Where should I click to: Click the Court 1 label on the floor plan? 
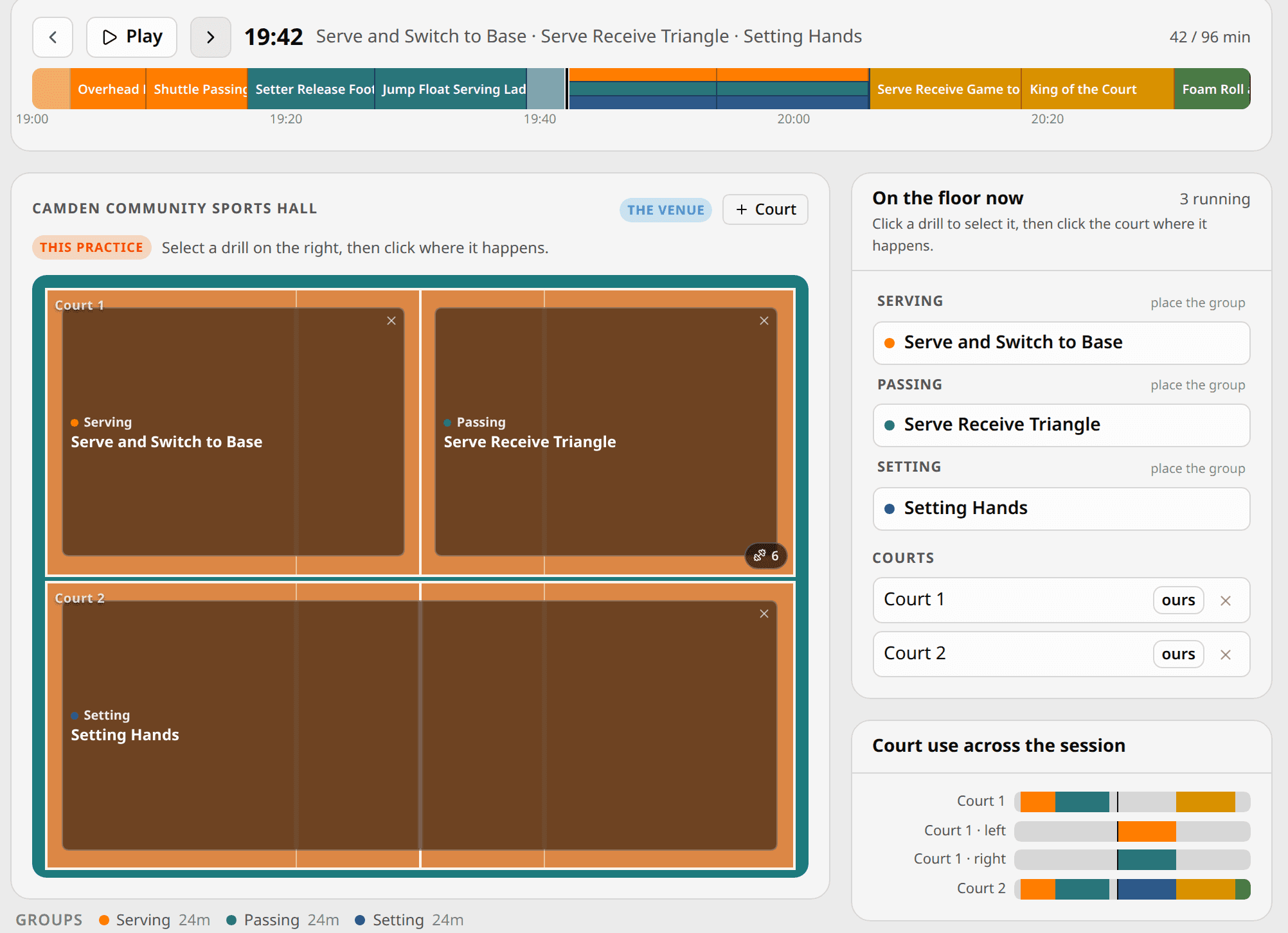(x=80, y=305)
